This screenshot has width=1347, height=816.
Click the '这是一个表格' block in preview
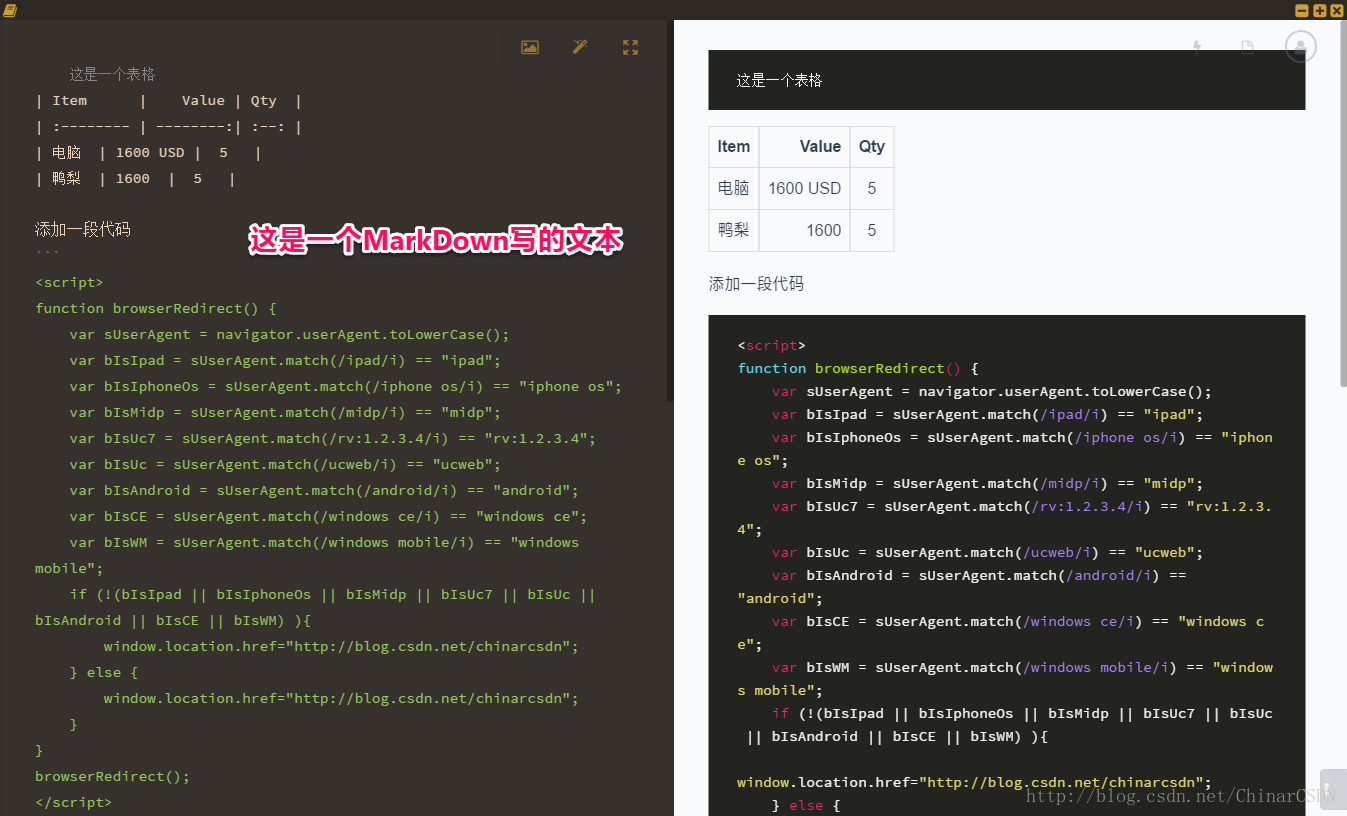pyautogui.click(x=1006, y=80)
